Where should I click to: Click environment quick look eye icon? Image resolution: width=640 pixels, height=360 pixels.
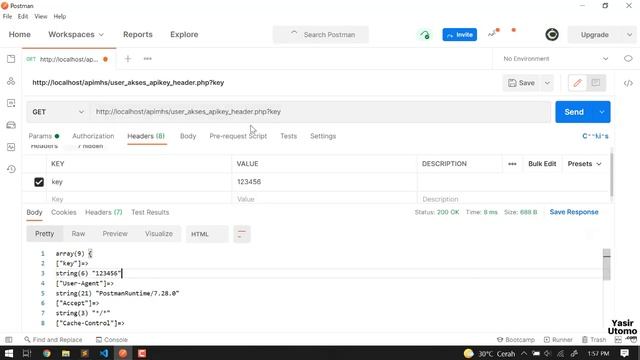click(628, 59)
